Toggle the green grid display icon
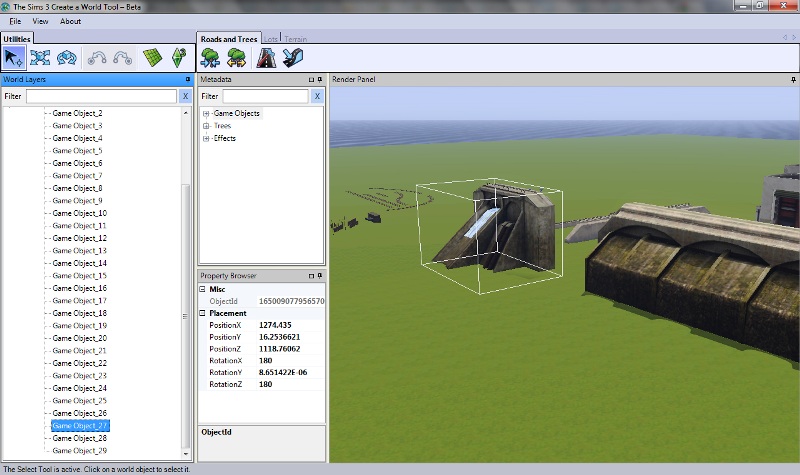 (x=152, y=58)
